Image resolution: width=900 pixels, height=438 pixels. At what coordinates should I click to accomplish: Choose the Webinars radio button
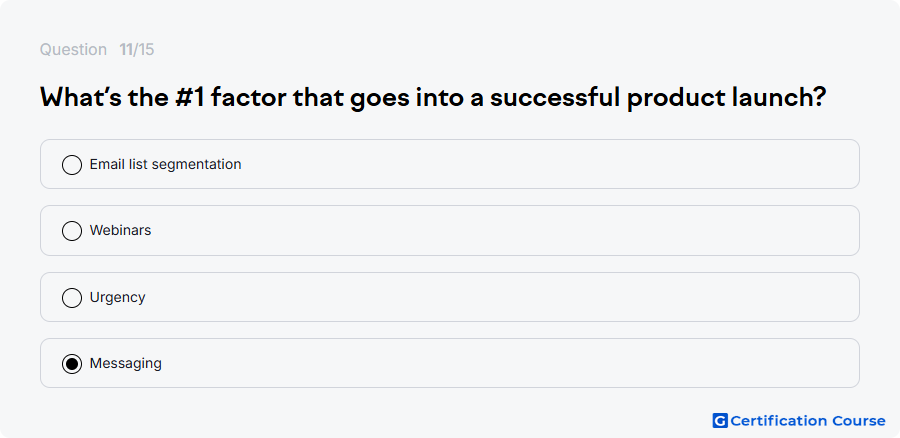(x=72, y=231)
